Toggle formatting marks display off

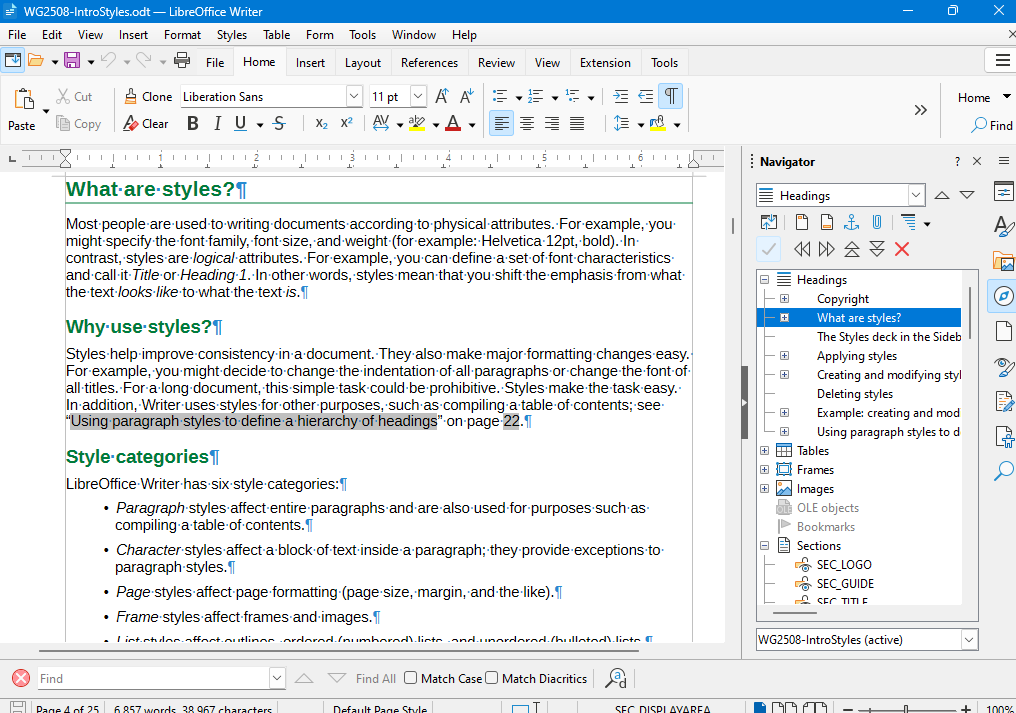pos(670,96)
